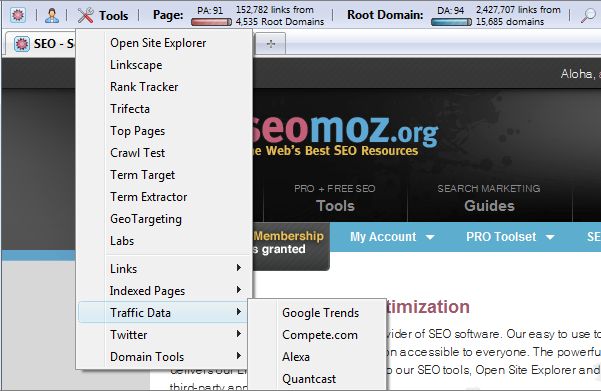The height and width of the screenshot is (391, 601).
Task: Click the wrench and screwdriver Tools icon
Action: pyautogui.click(x=85, y=15)
